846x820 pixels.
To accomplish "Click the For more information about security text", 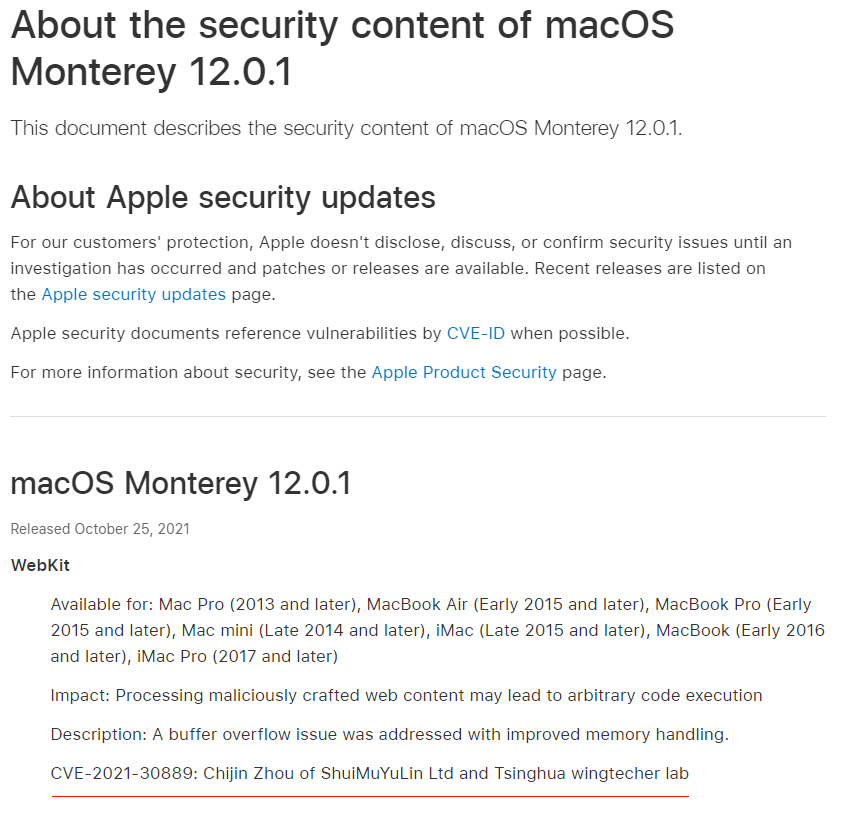I will click(x=188, y=372).
